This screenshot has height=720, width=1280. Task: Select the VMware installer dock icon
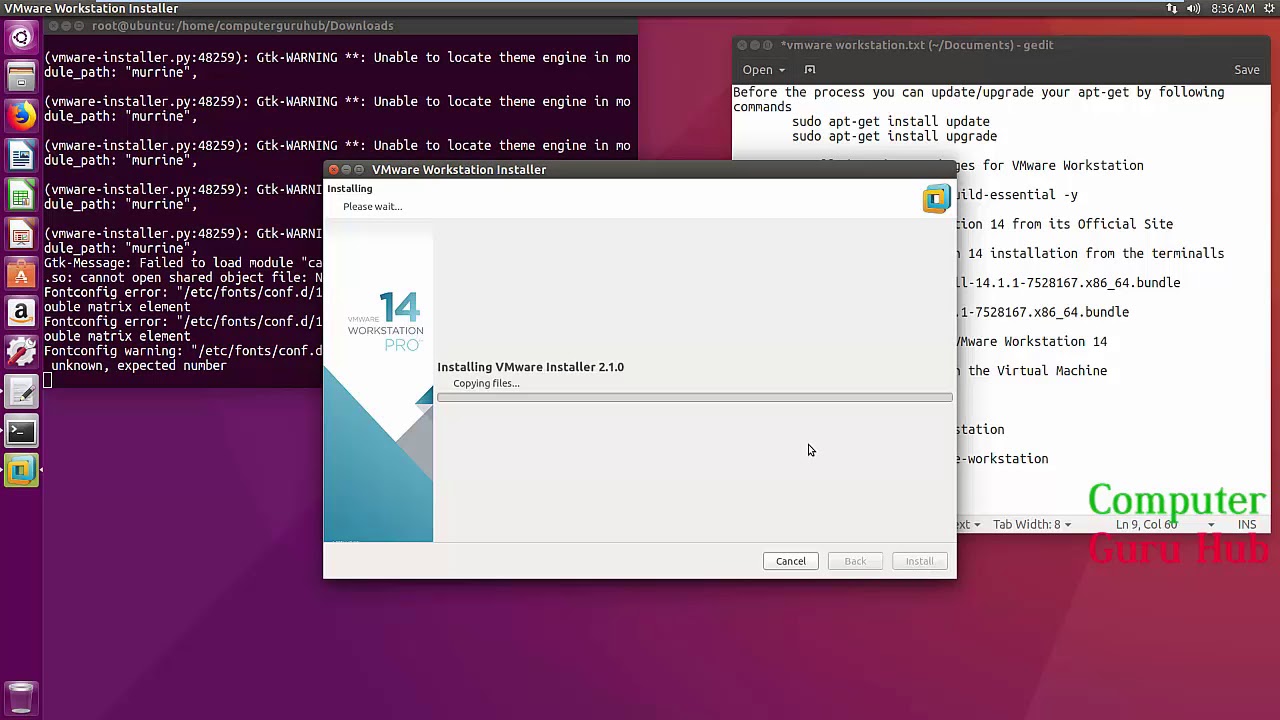pos(21,470)
